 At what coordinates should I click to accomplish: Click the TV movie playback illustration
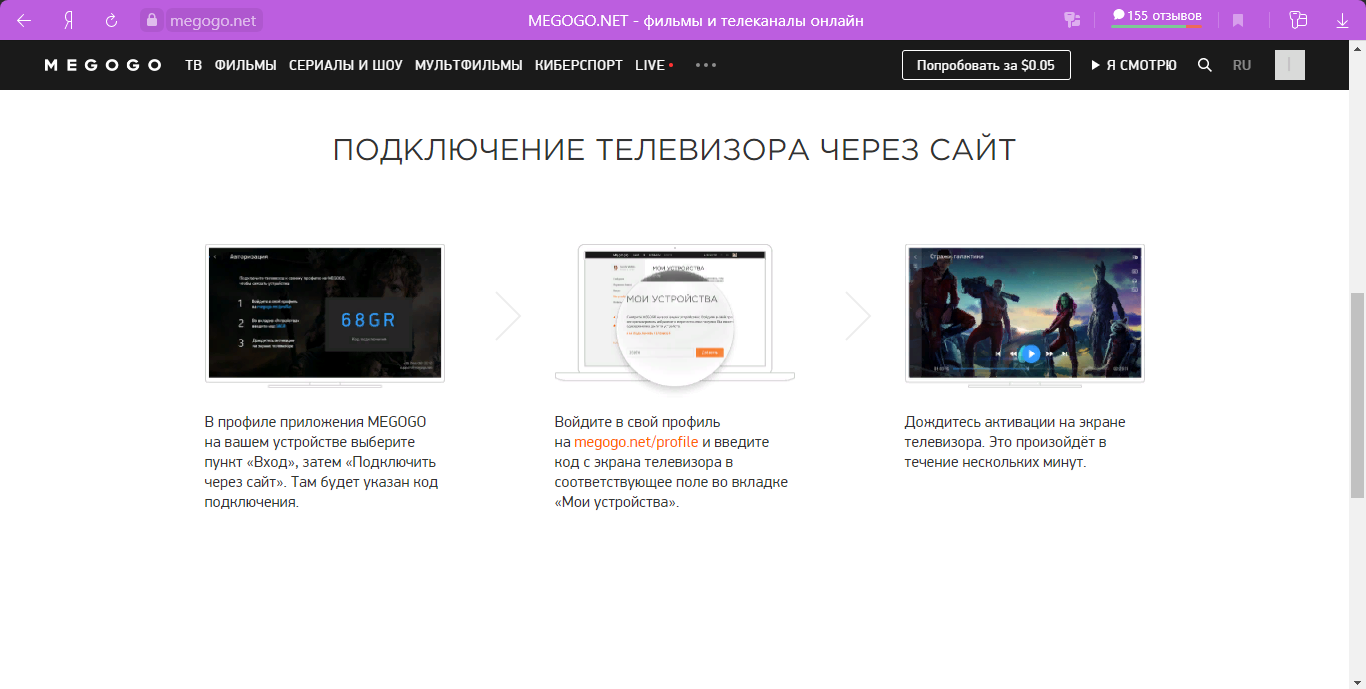click(x=1025, y=314)
